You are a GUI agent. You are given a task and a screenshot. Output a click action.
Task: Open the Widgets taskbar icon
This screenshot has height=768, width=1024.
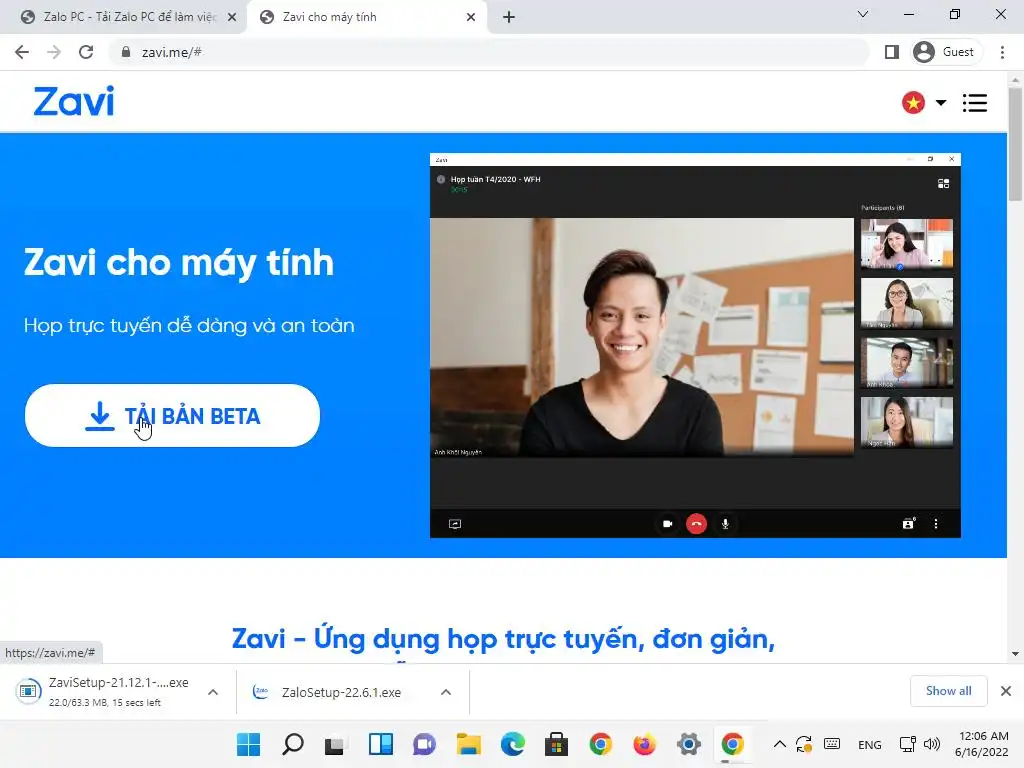(380, 744)
